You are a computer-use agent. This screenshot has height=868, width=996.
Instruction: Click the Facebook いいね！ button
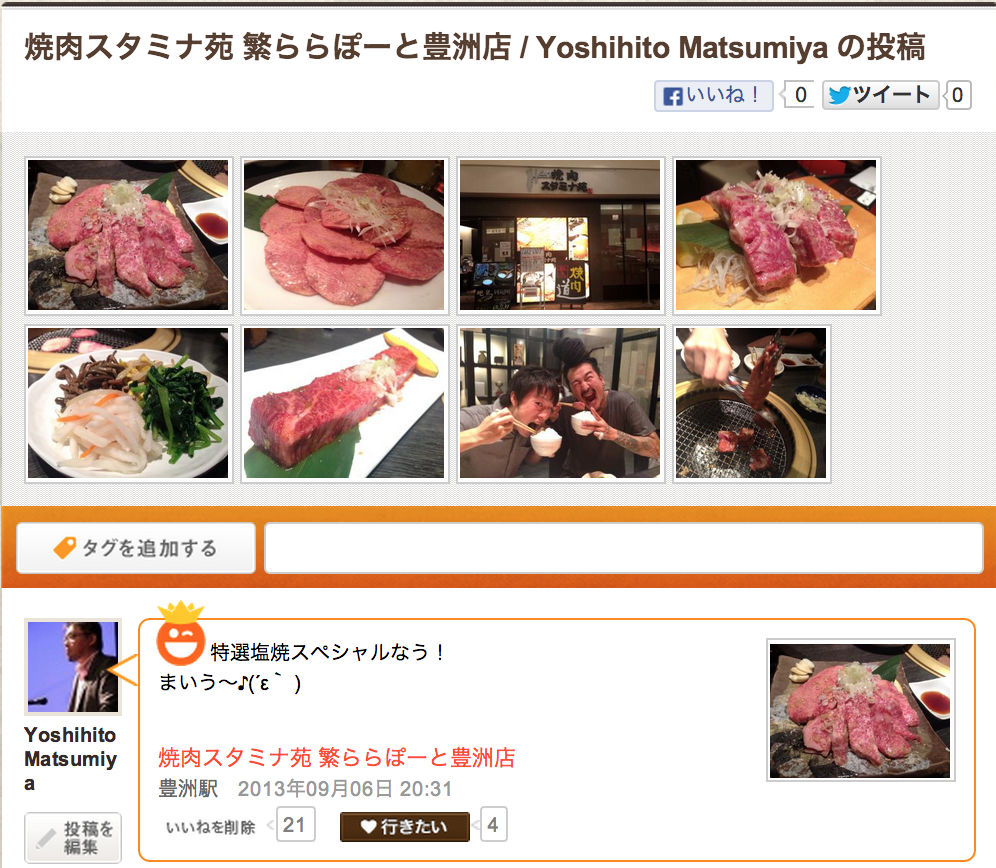click(x=713, y=96)
